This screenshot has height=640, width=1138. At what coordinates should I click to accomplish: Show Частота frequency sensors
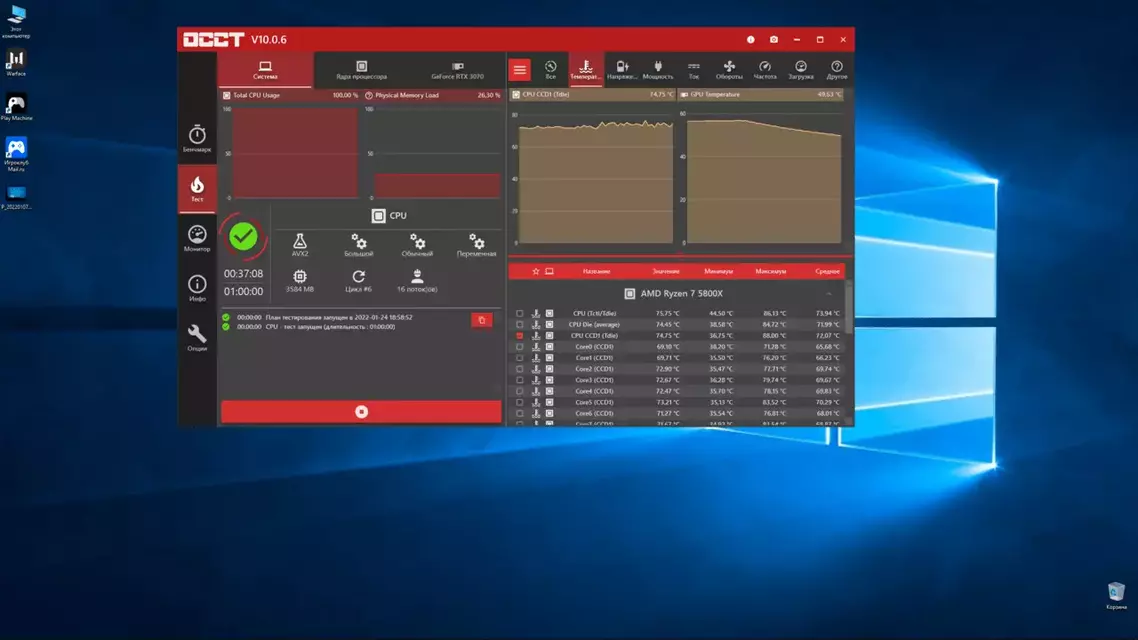coord(765,70)
